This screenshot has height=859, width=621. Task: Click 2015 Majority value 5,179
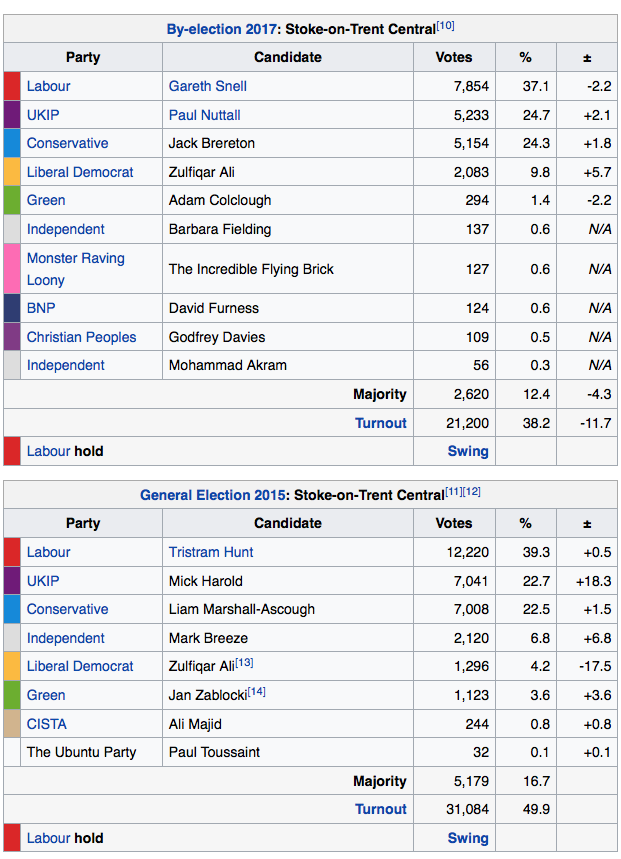[472, 781]
